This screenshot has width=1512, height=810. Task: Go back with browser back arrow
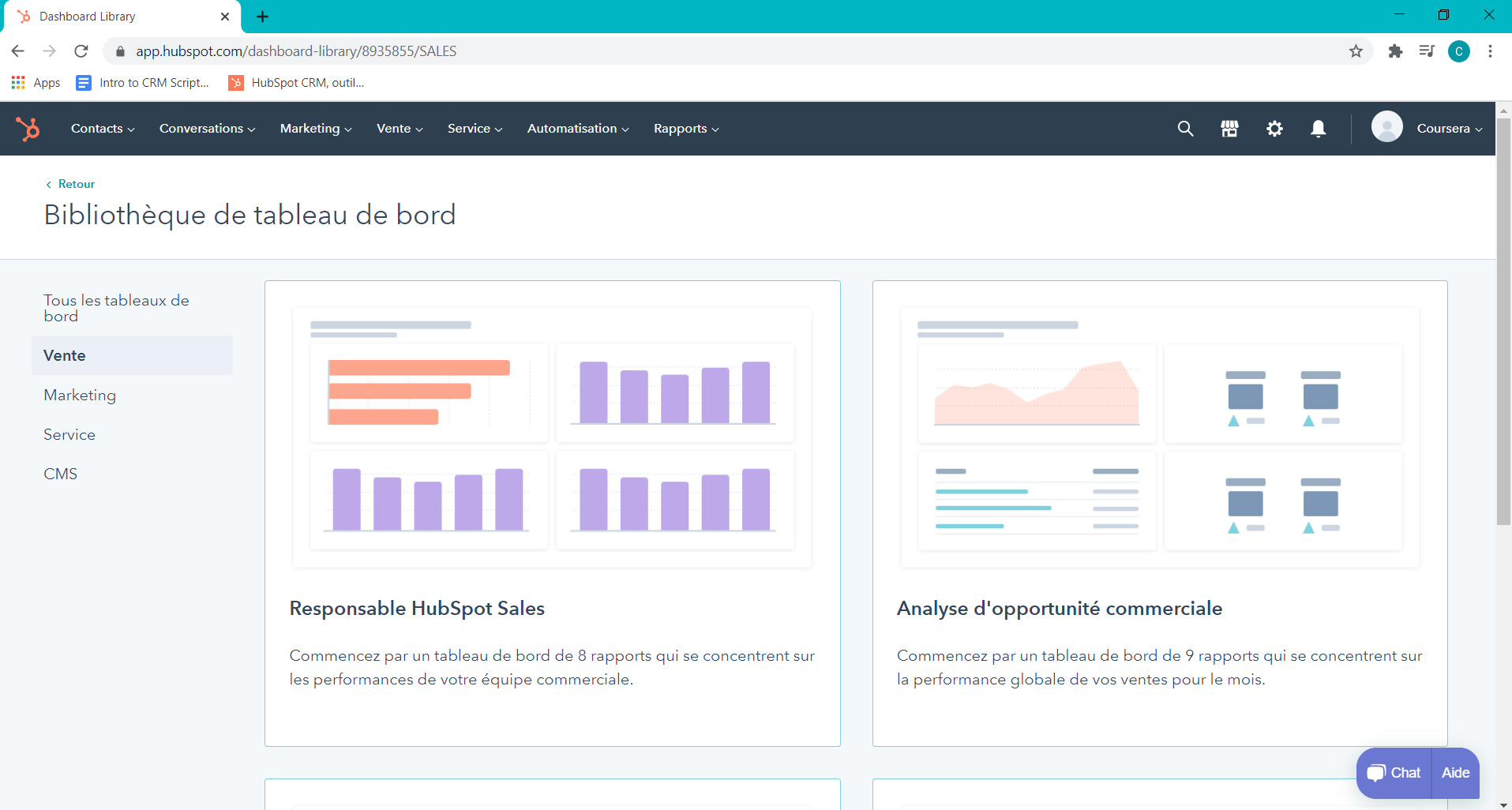(x=18, y=51)
